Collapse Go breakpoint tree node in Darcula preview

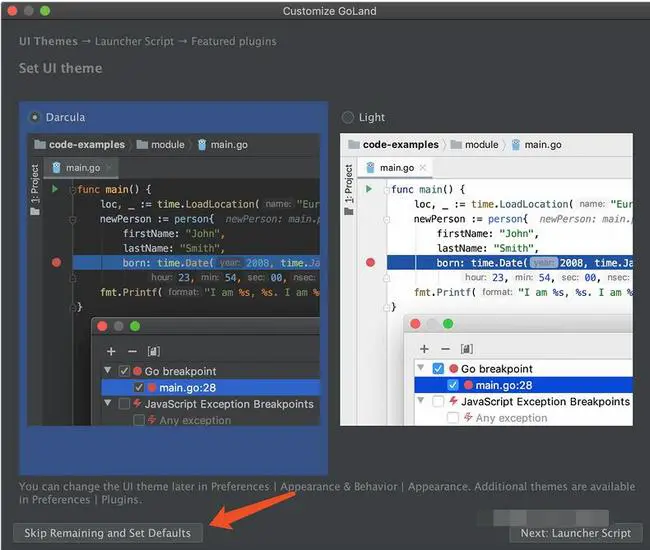109,371
